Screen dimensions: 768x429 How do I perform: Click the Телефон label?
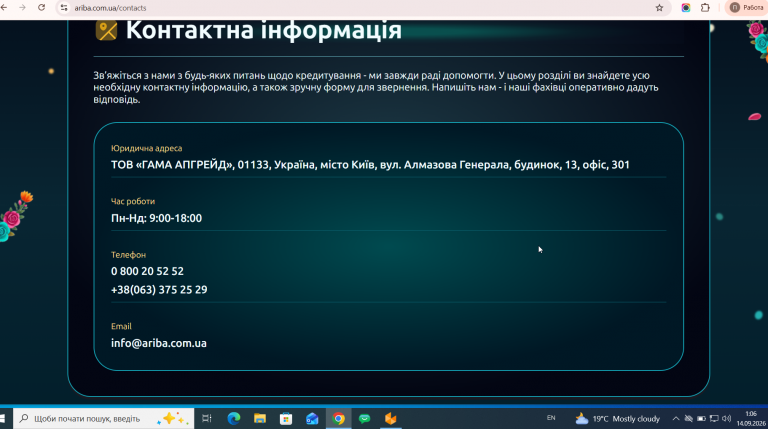[128, 255]
